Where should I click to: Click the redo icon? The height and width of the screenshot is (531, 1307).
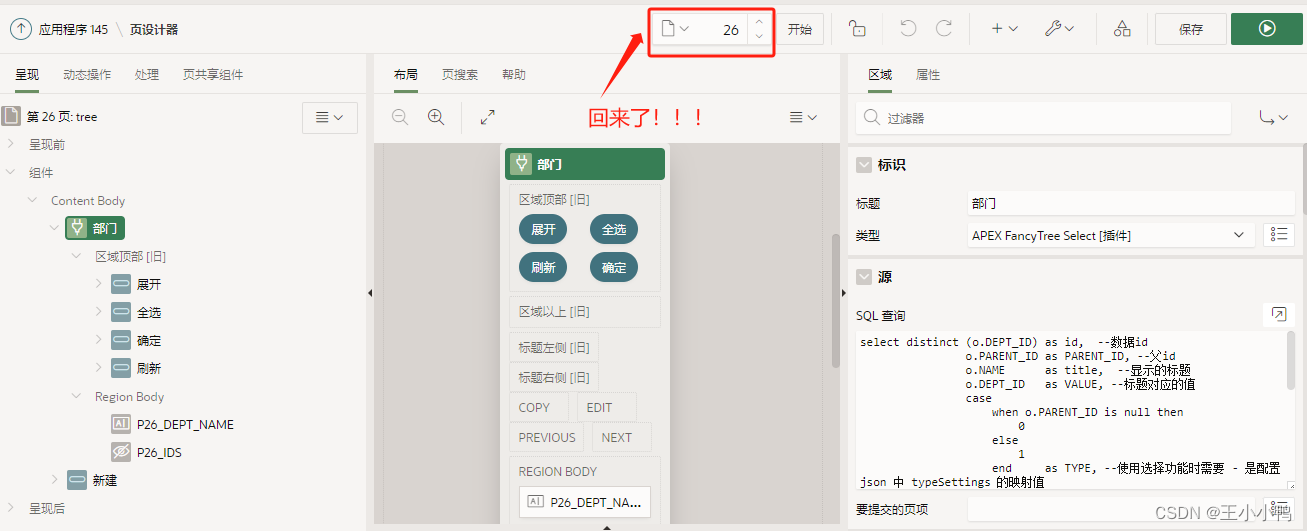click(x=944, y=29)
